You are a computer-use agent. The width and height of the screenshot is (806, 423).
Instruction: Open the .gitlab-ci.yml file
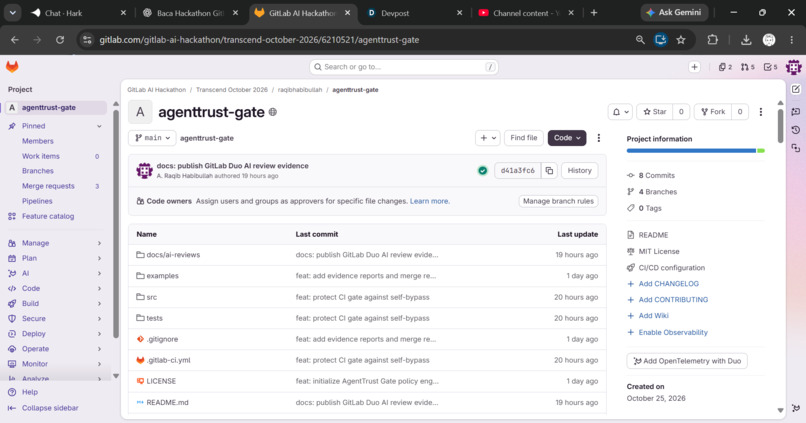(169, 360)
